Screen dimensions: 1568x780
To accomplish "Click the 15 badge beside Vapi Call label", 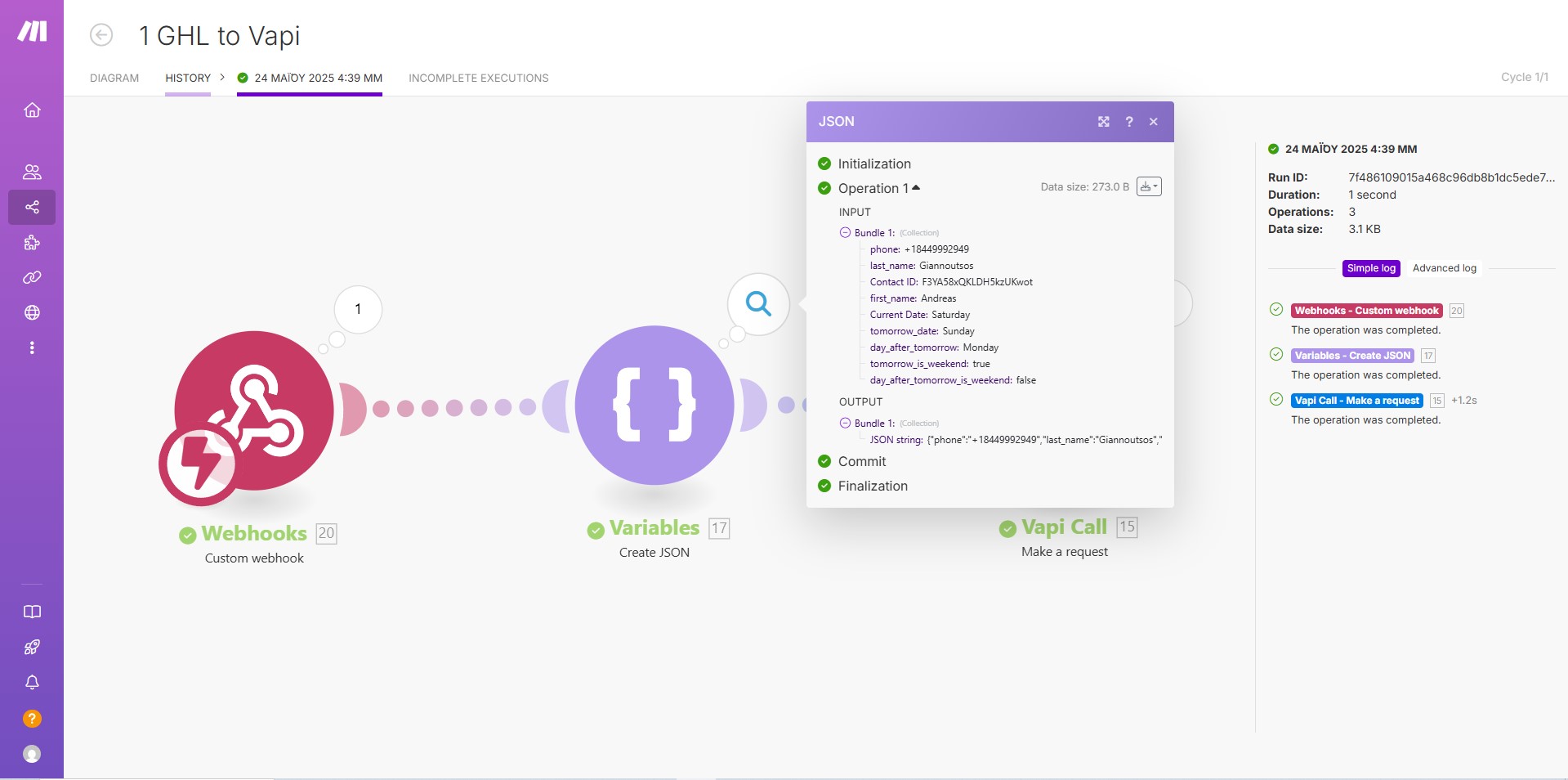I will (1127, 527).
